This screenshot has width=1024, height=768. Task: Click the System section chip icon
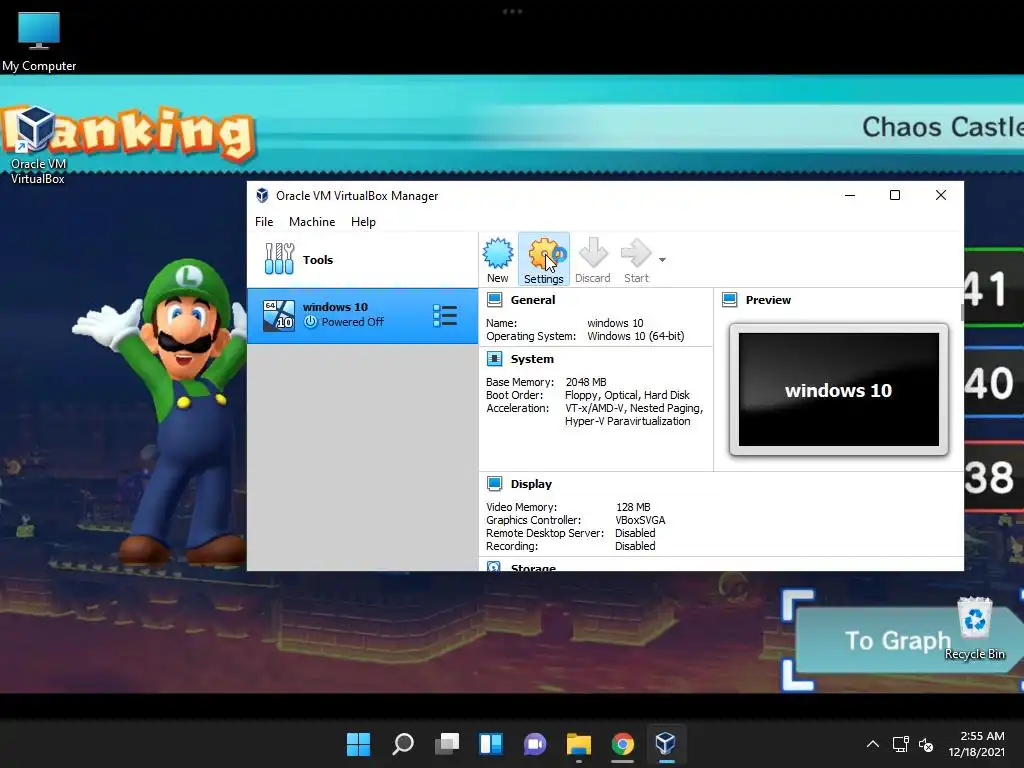click(494, 359)
